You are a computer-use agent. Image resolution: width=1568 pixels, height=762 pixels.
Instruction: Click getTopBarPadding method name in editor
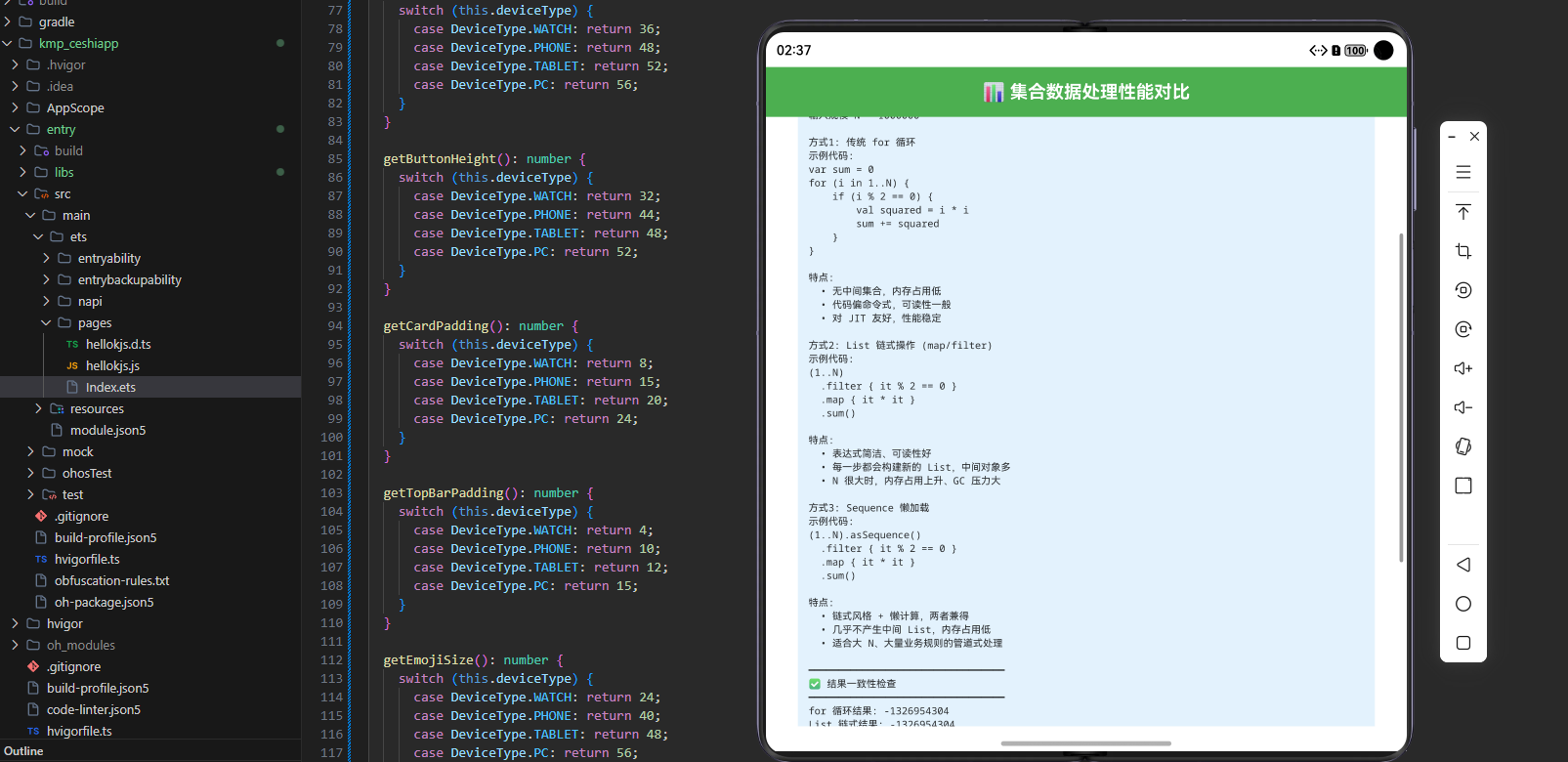pos(444,492)
